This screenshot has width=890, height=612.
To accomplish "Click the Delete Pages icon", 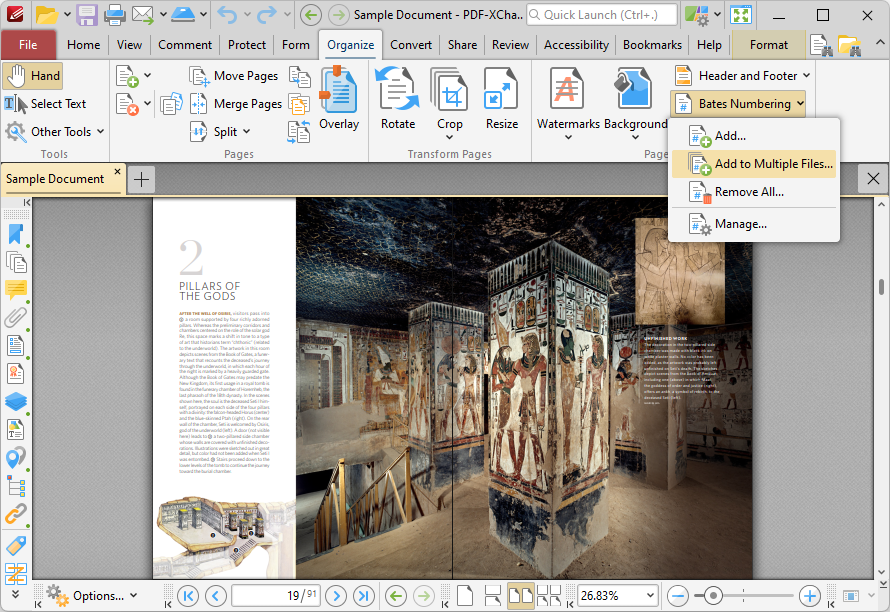I will (127, 104).
